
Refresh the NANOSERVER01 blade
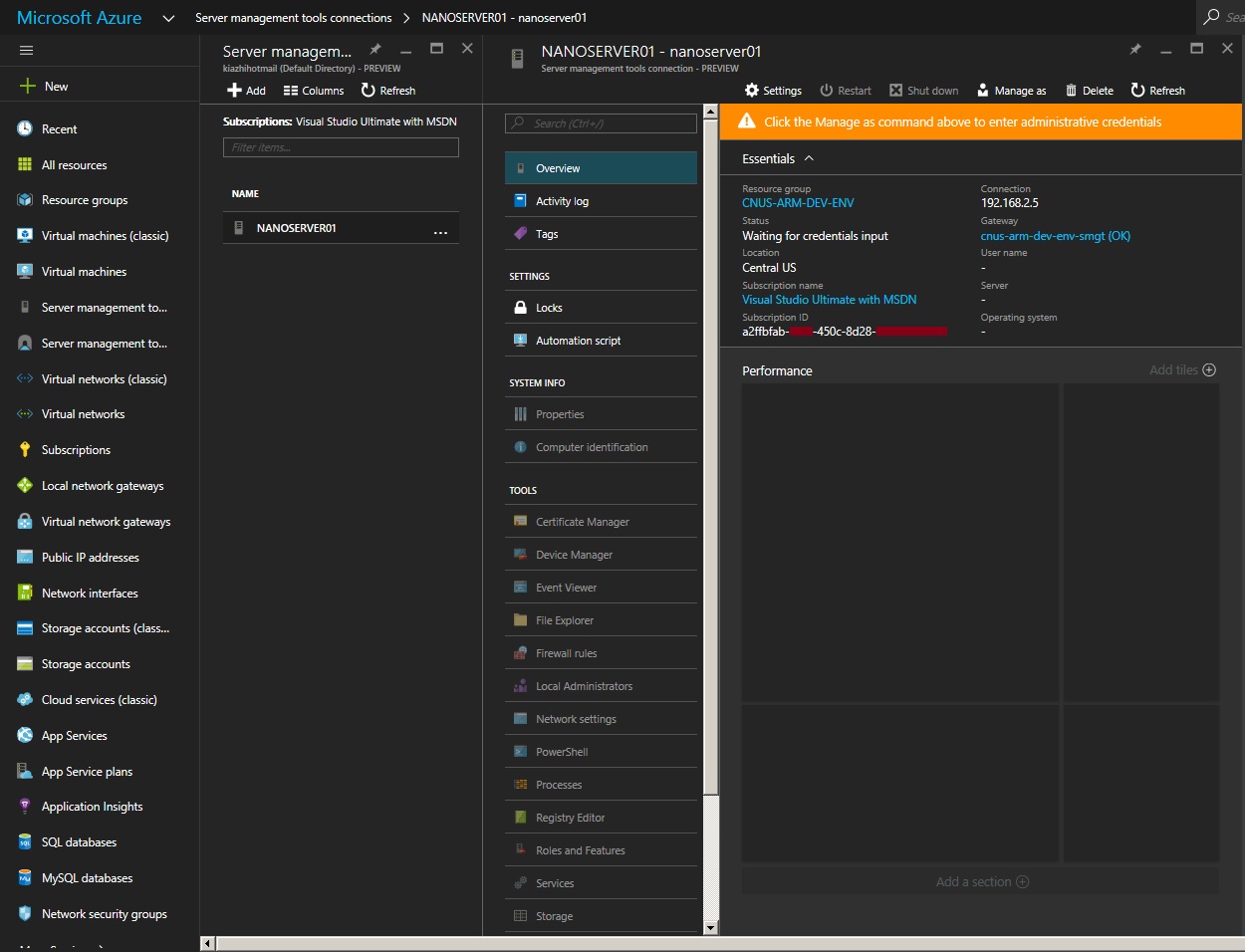click(1158, 91)
